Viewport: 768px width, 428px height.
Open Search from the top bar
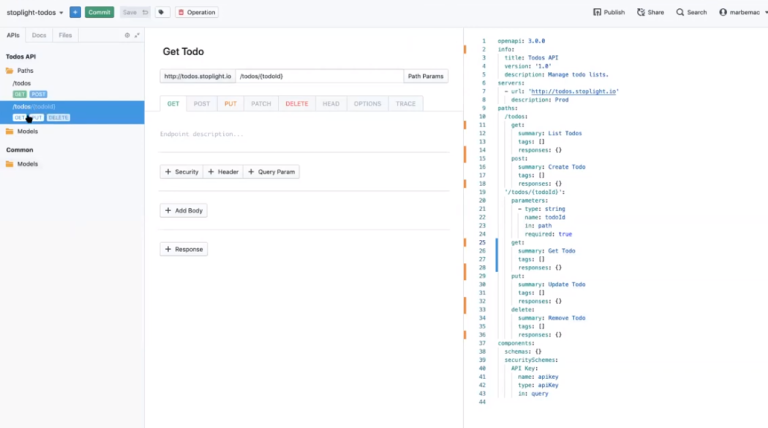point(692,12)
